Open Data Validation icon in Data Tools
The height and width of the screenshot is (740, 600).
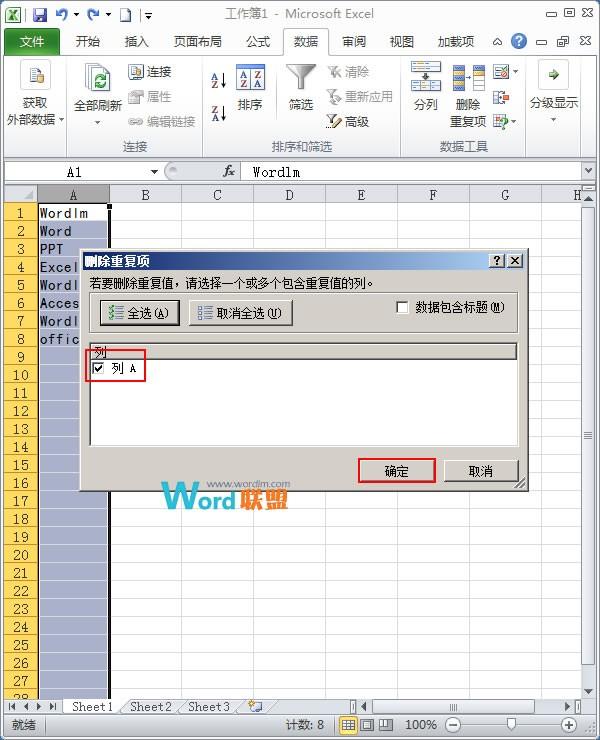pos(501,72)
